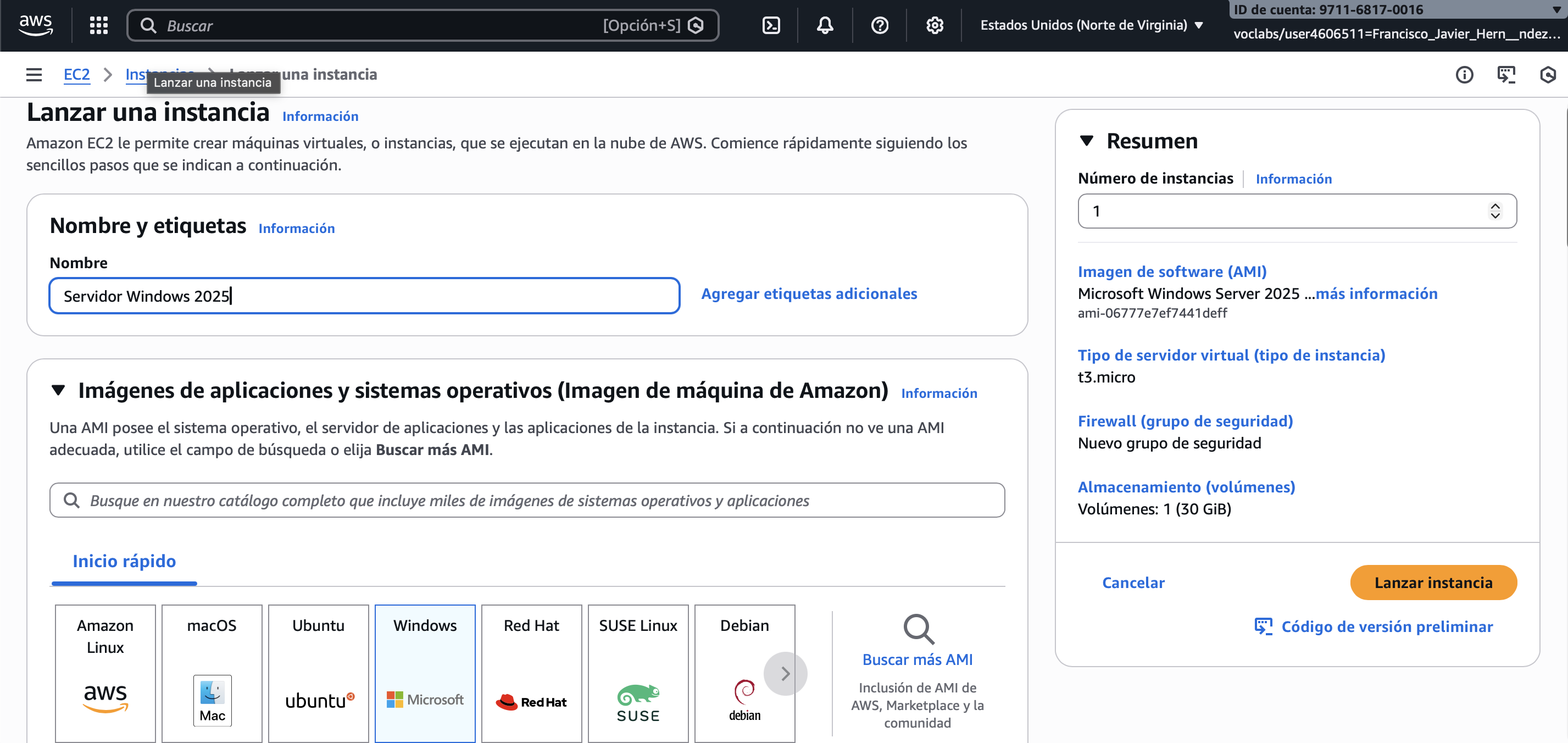Viewport: 1568px width, 743px height.
Task: Open the help question mark icon
Action: (x=880, y=25)
